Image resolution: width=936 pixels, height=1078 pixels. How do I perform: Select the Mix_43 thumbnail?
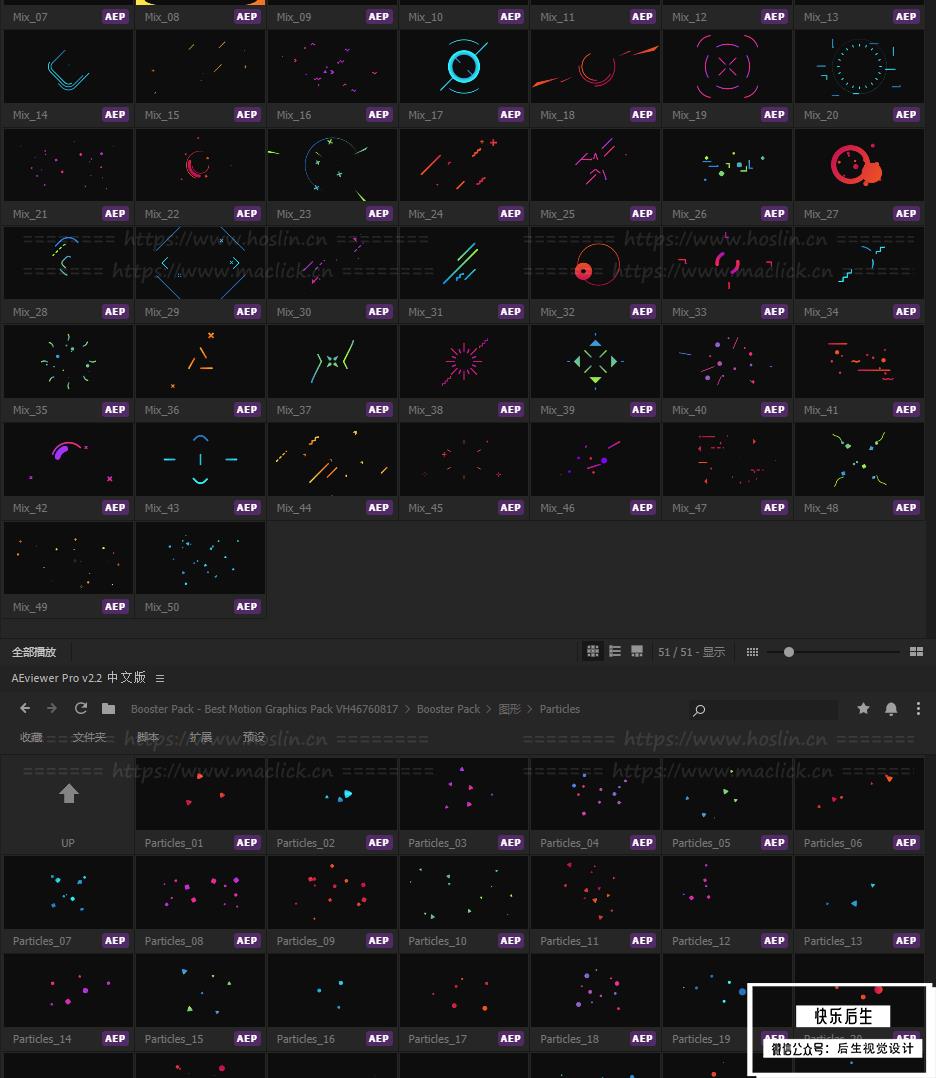200,459
